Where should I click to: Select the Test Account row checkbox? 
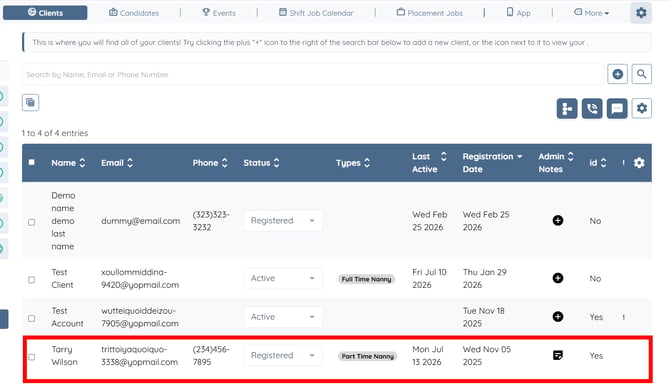(x=32, y=318)
